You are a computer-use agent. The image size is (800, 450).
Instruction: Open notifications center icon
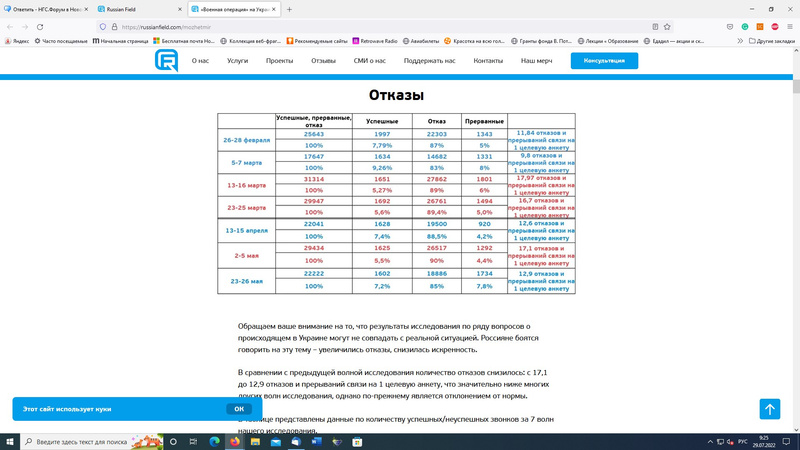click(786, 442)
